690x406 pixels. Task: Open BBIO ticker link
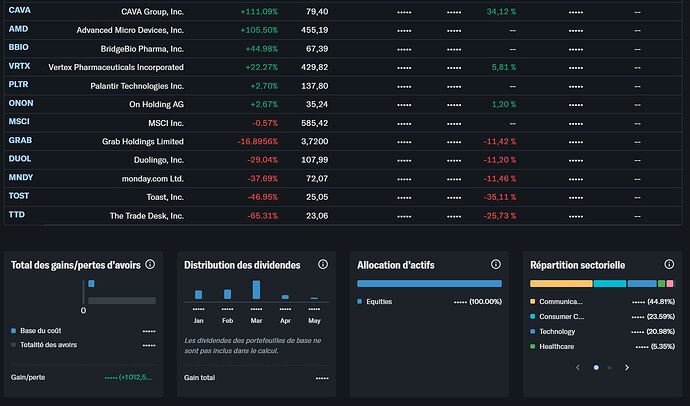point(18,48)
